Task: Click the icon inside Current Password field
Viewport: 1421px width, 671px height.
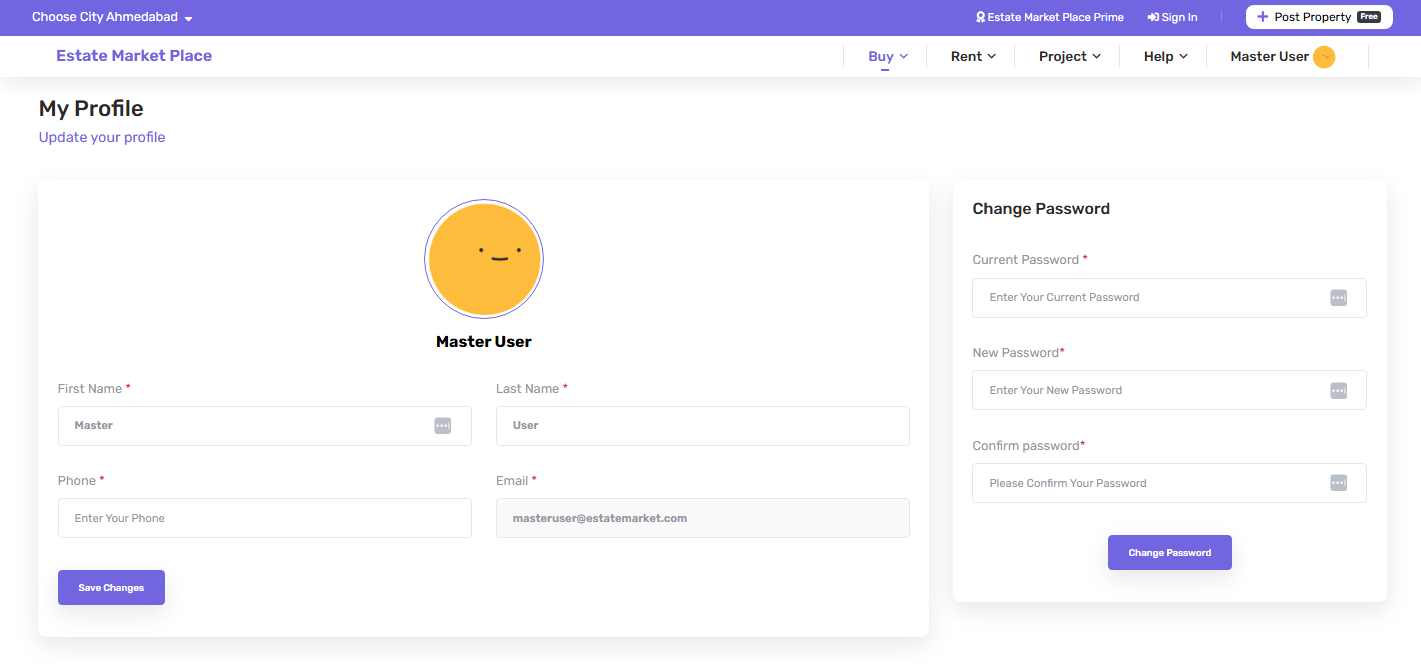Action: 1338,298
